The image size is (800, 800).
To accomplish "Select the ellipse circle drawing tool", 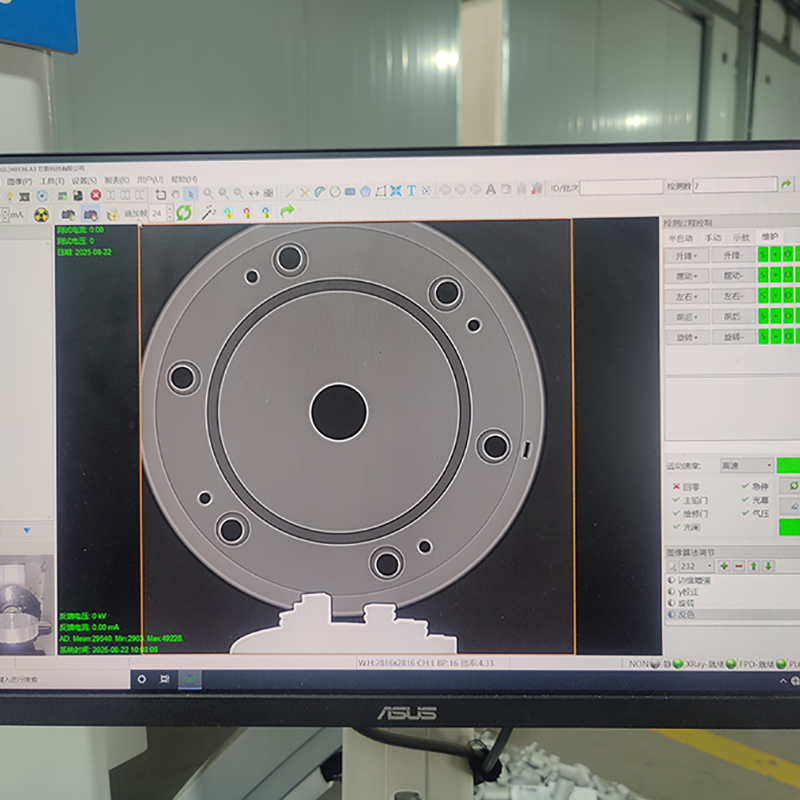I will 335,192.
